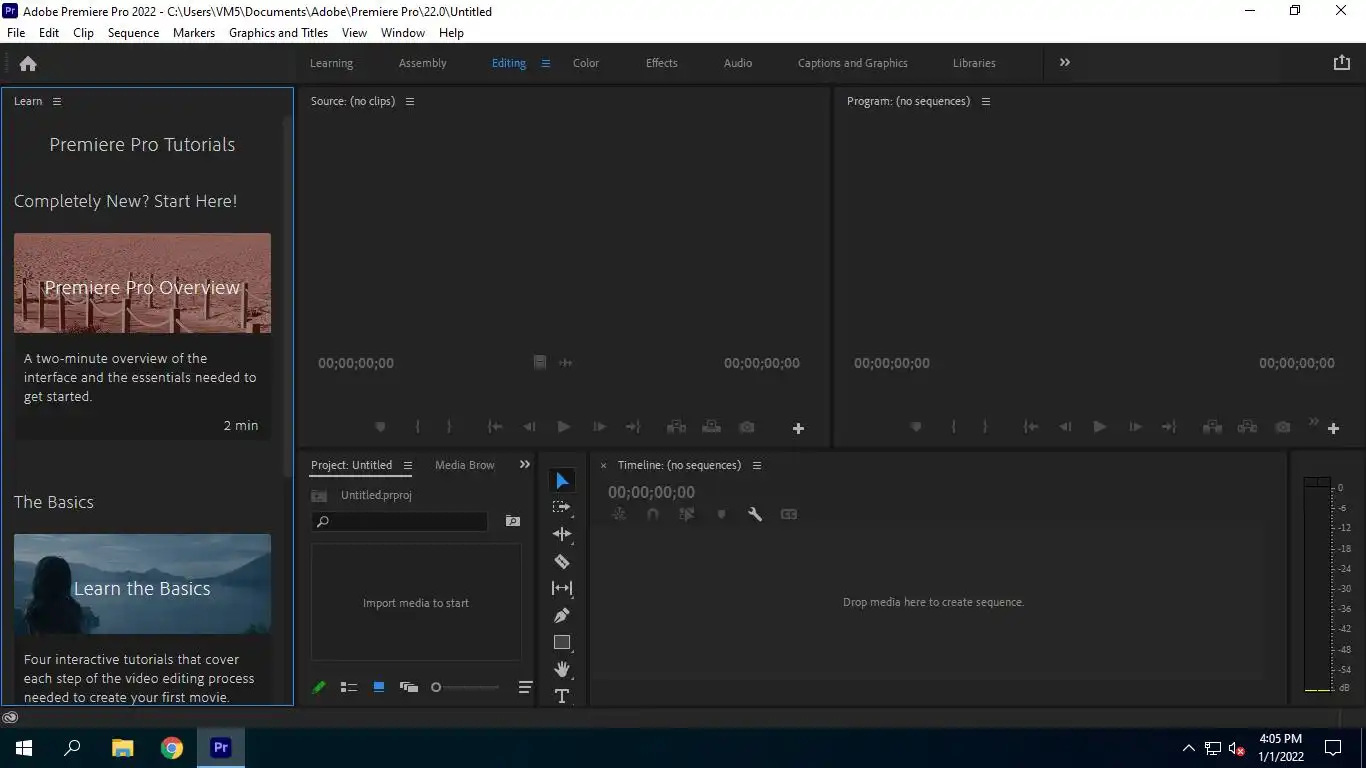Viewport: 1366px width, 768px height.
Task: Click Program monitor Export Frame camera
Action: [x=1283, y=427]
